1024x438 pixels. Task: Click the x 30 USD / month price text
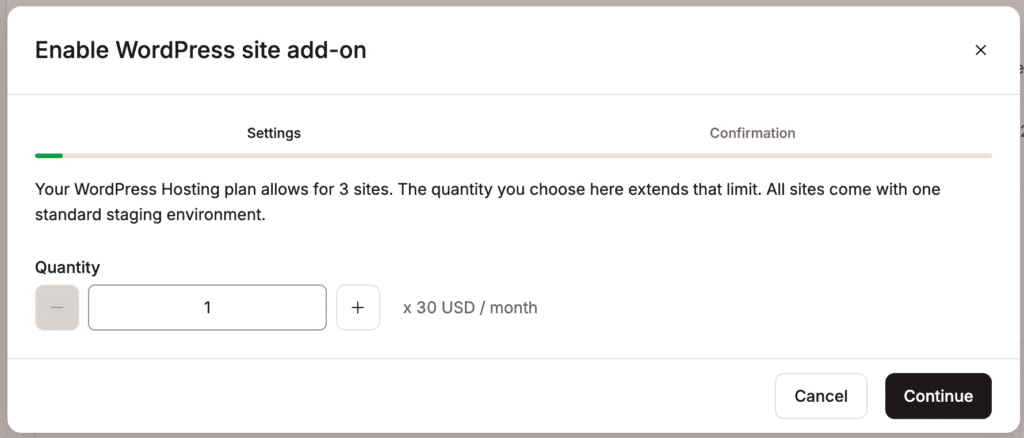coord(470,307)
